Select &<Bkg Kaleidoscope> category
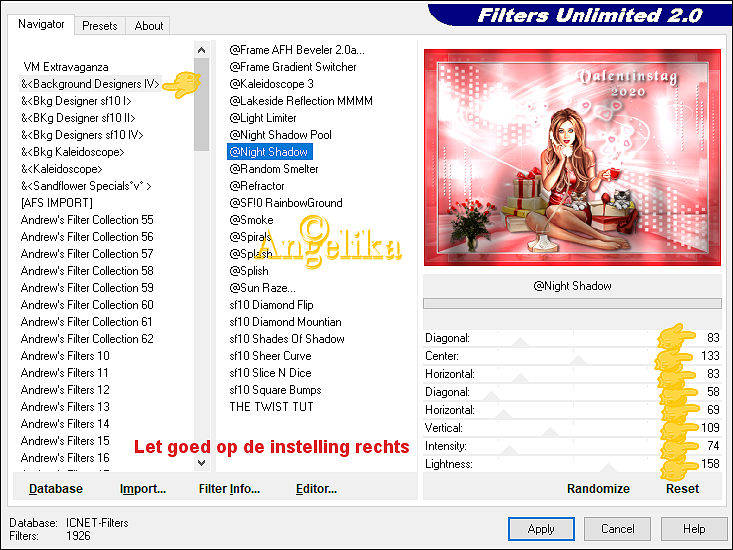The height and width of the screenshot is (550, 733). (x=72, y=152)
